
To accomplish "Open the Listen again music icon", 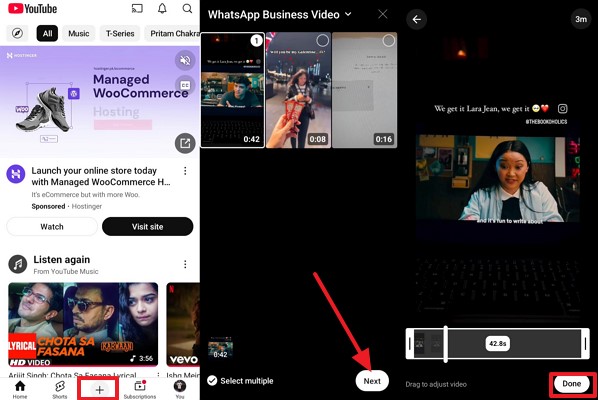I will 18,264.
